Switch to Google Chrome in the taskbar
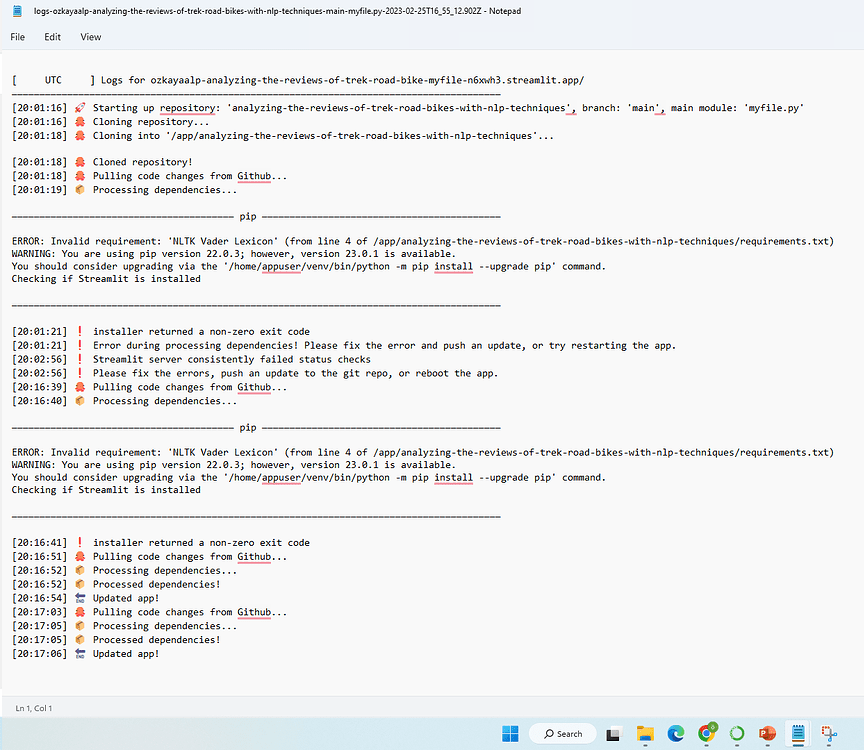Image resolution: width=864 pixels, height=750 pixels. tap(706, 733)
